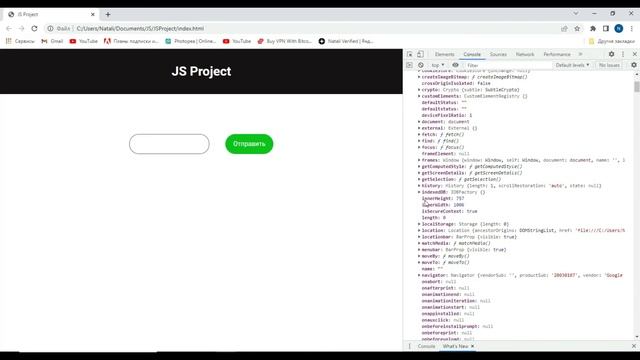640x360 pixels.
Task: Click the address bar URL
Action: (140, 29)
